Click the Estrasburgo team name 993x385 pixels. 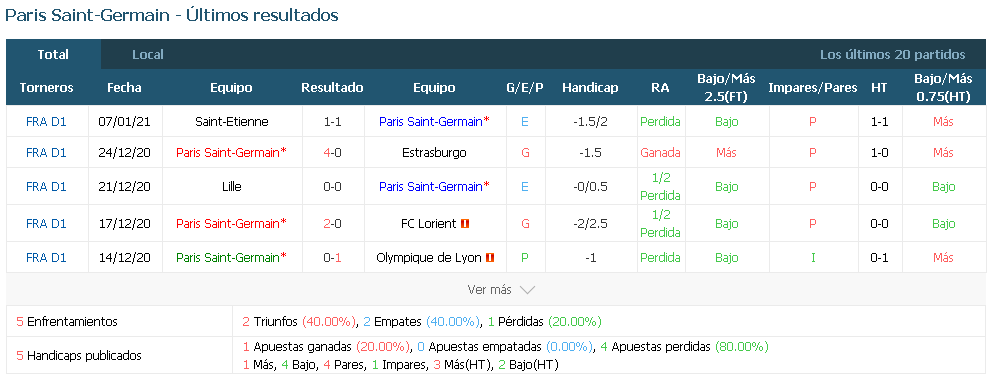[x=434, y=153]
